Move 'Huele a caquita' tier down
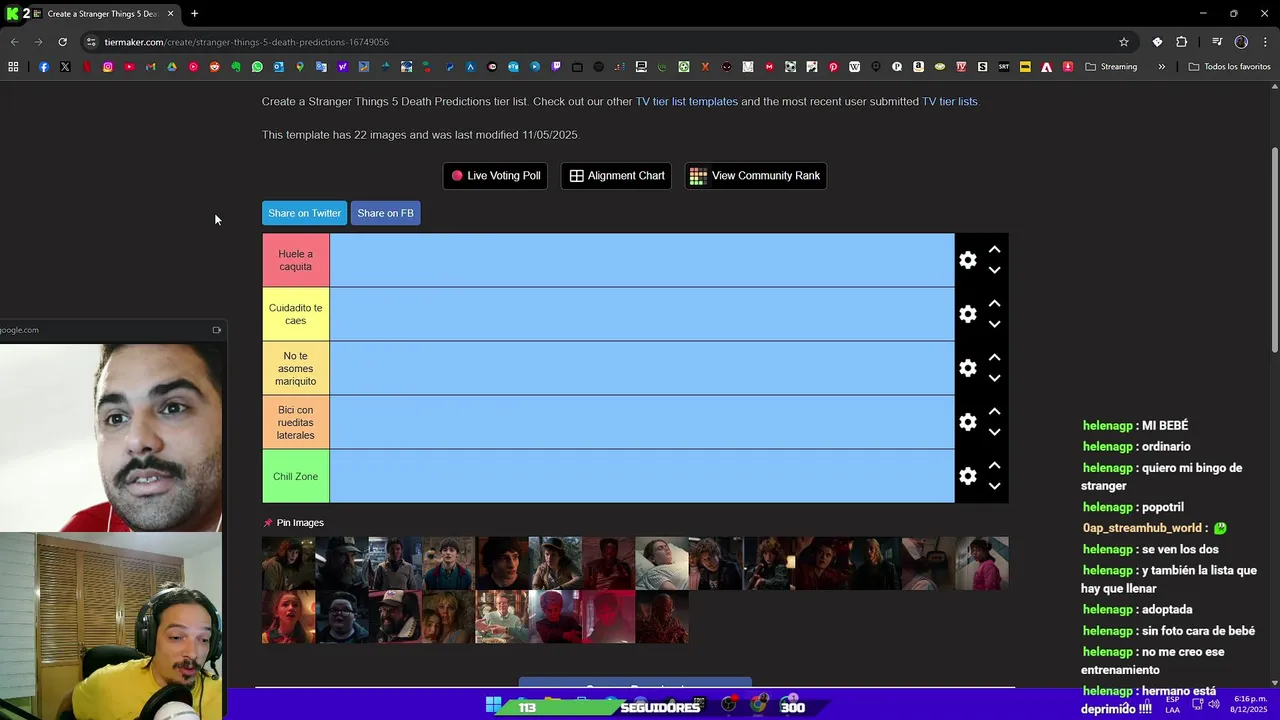Screen dimensions: 1280x720 tap(994, 270)
